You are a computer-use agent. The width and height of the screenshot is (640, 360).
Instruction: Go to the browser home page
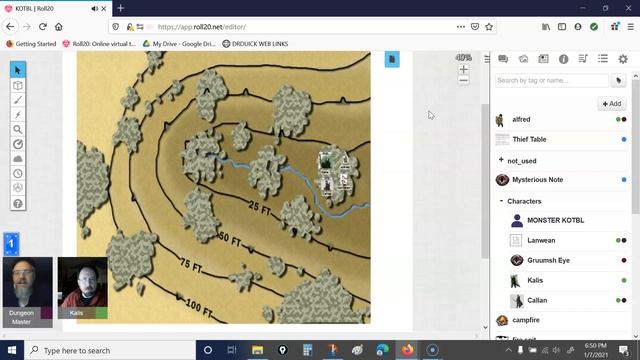(59, 27)
